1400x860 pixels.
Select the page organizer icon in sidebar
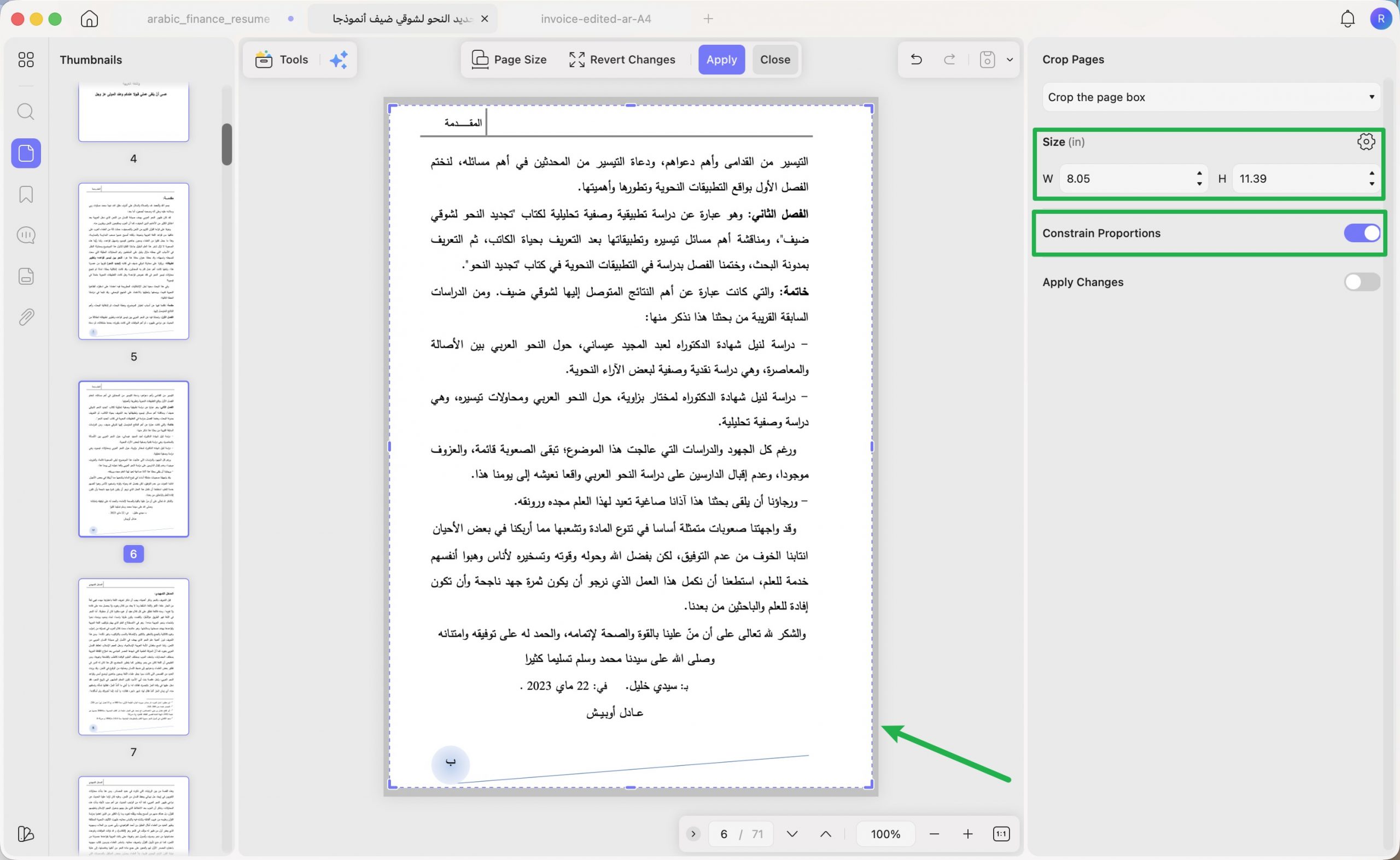(26, 153)
